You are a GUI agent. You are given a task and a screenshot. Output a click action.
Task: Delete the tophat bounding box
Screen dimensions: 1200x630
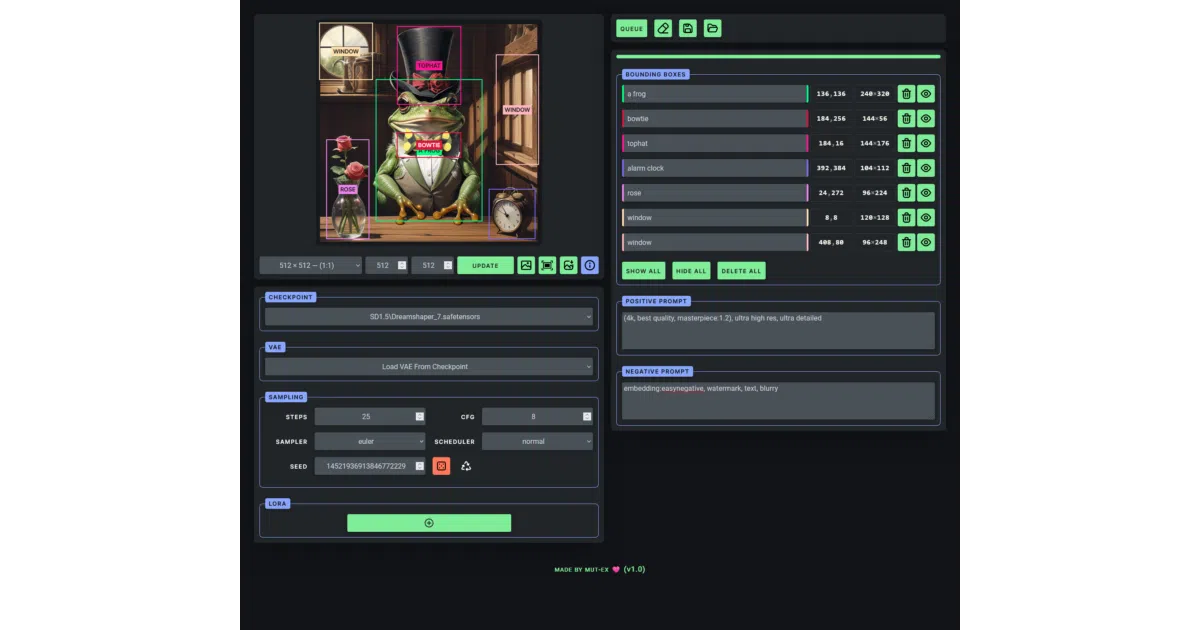click(906, 143)
